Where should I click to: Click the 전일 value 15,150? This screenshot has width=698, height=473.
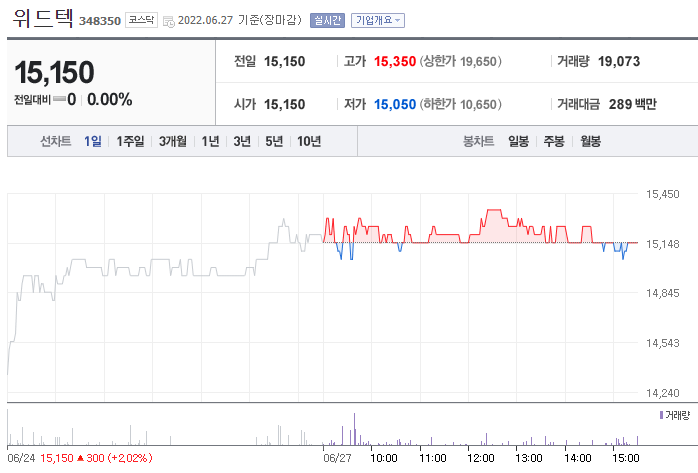point(284,61)
